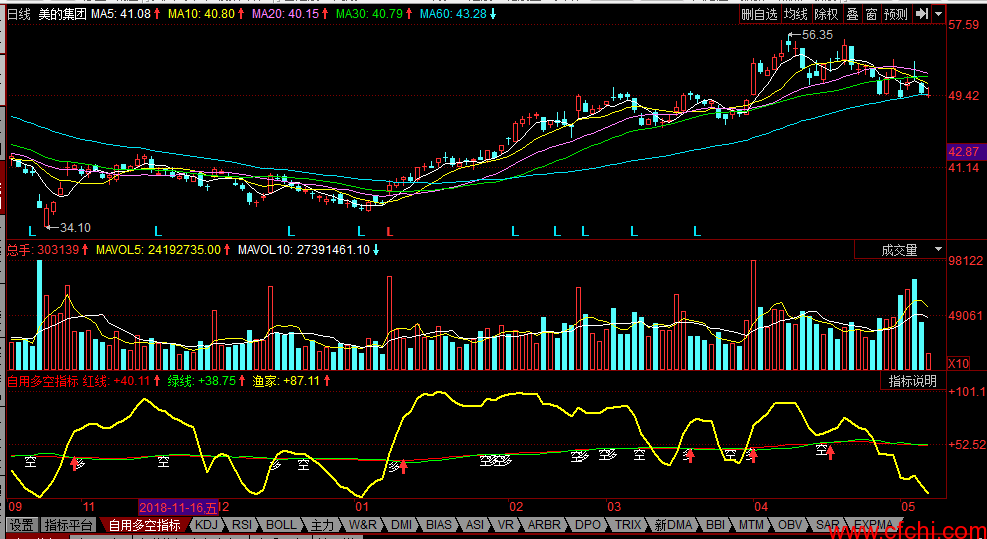Viewport: 987px width, 539px height.
Task: Open the toolbar dropdown arrow at top right
Action: tap(939, 14)
